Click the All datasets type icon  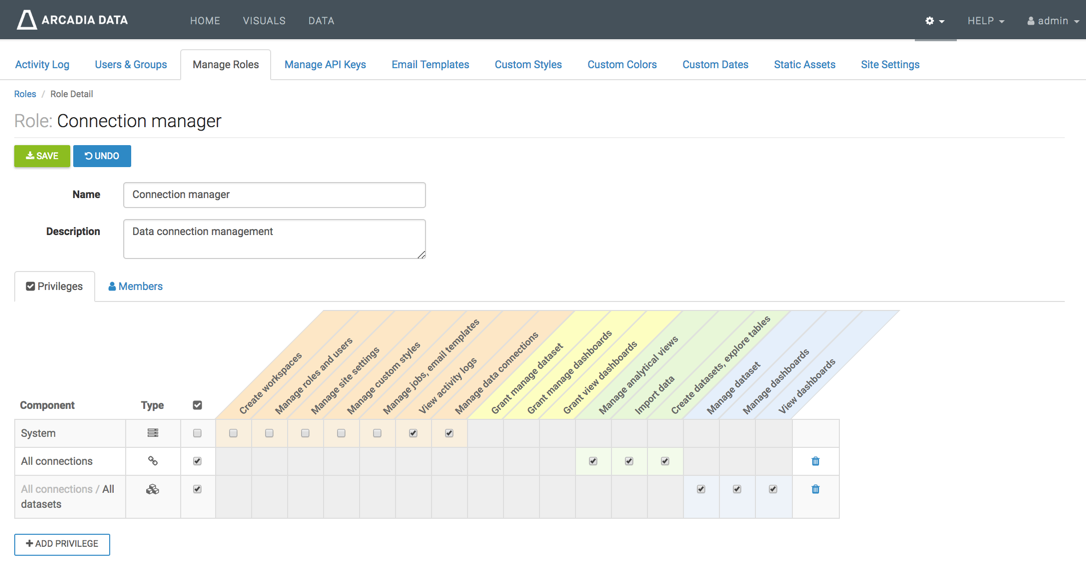pos(153,489)
